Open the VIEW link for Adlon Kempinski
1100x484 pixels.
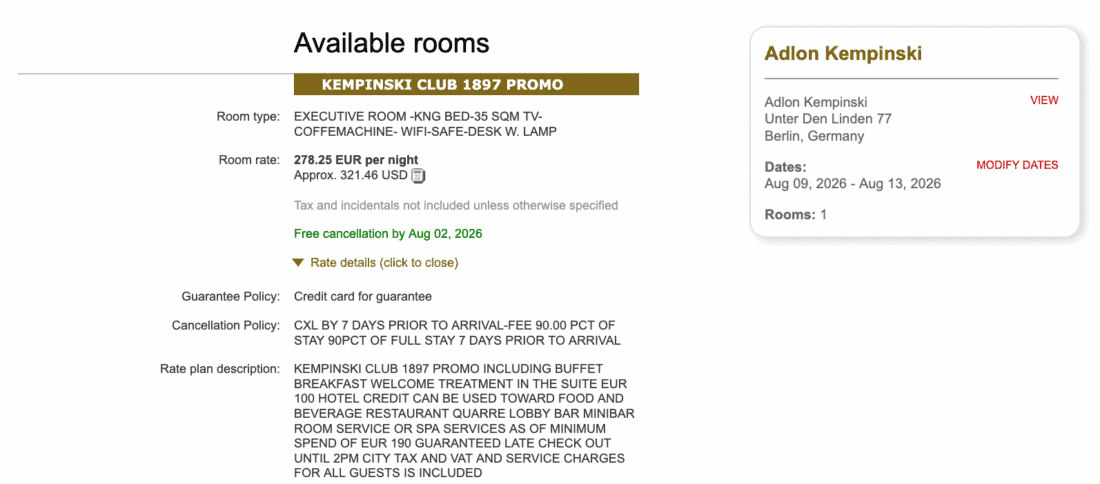(x=1044, y=100)
